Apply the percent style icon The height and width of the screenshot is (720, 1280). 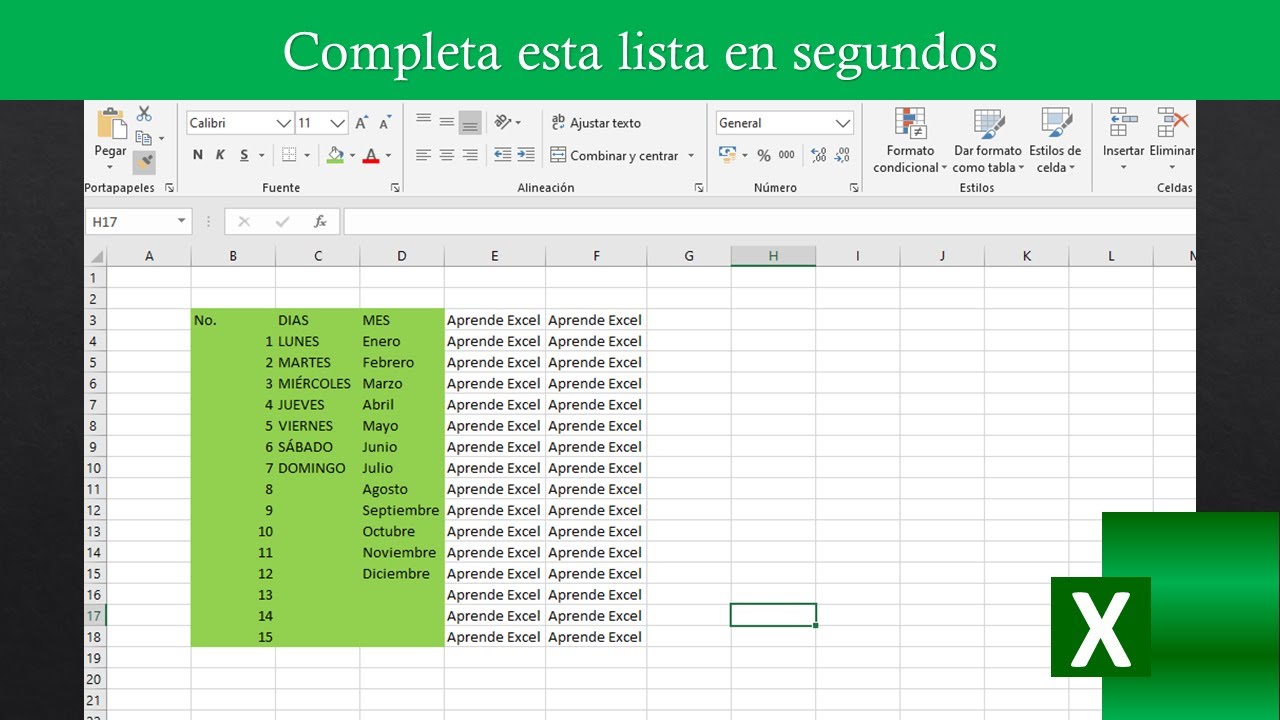click(764, 155)
